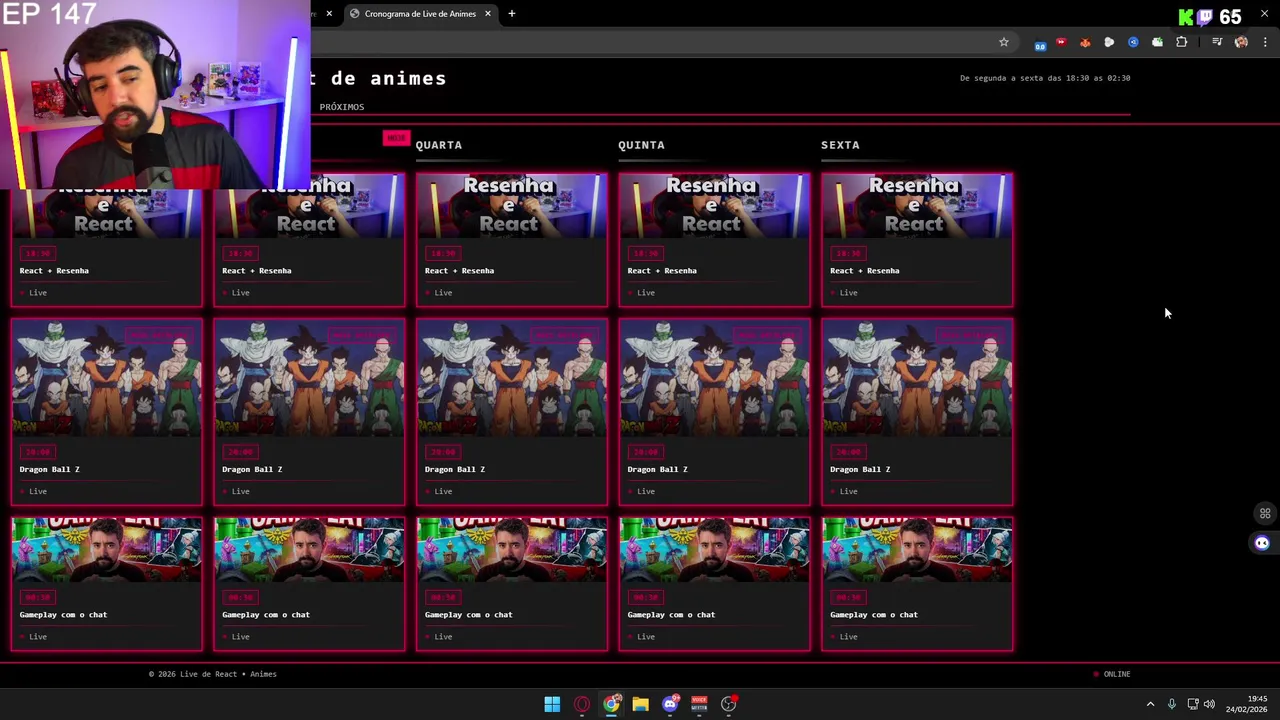Switch to Chrome in the taskbar
This screenshot has width=1280, height=720.
pos(611,704)
